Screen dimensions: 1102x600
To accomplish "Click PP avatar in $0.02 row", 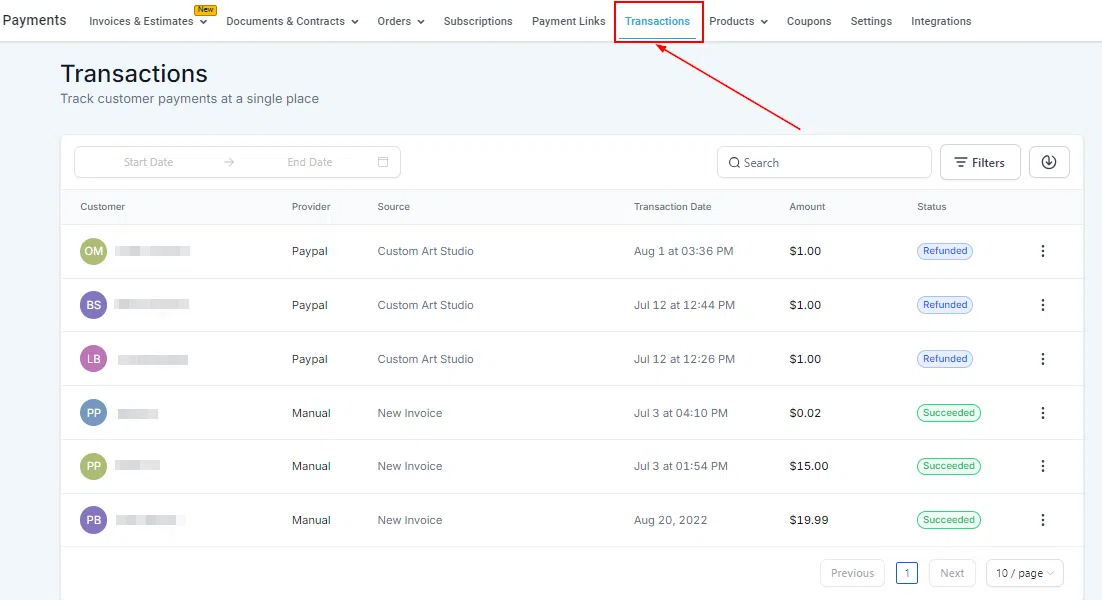I will [93, 413].
